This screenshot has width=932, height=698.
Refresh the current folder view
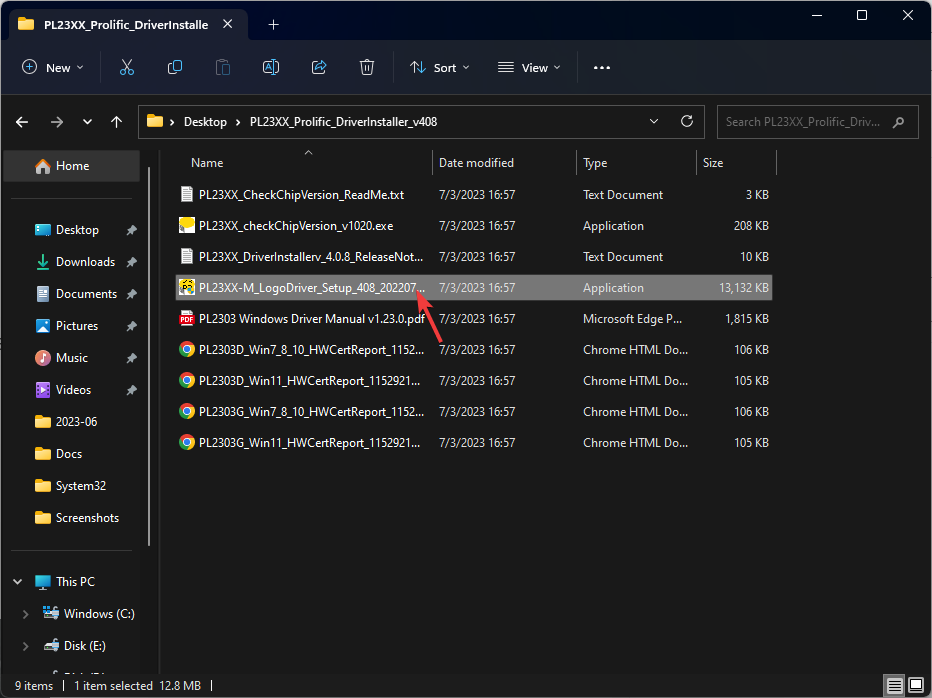(x=687, y=121)
